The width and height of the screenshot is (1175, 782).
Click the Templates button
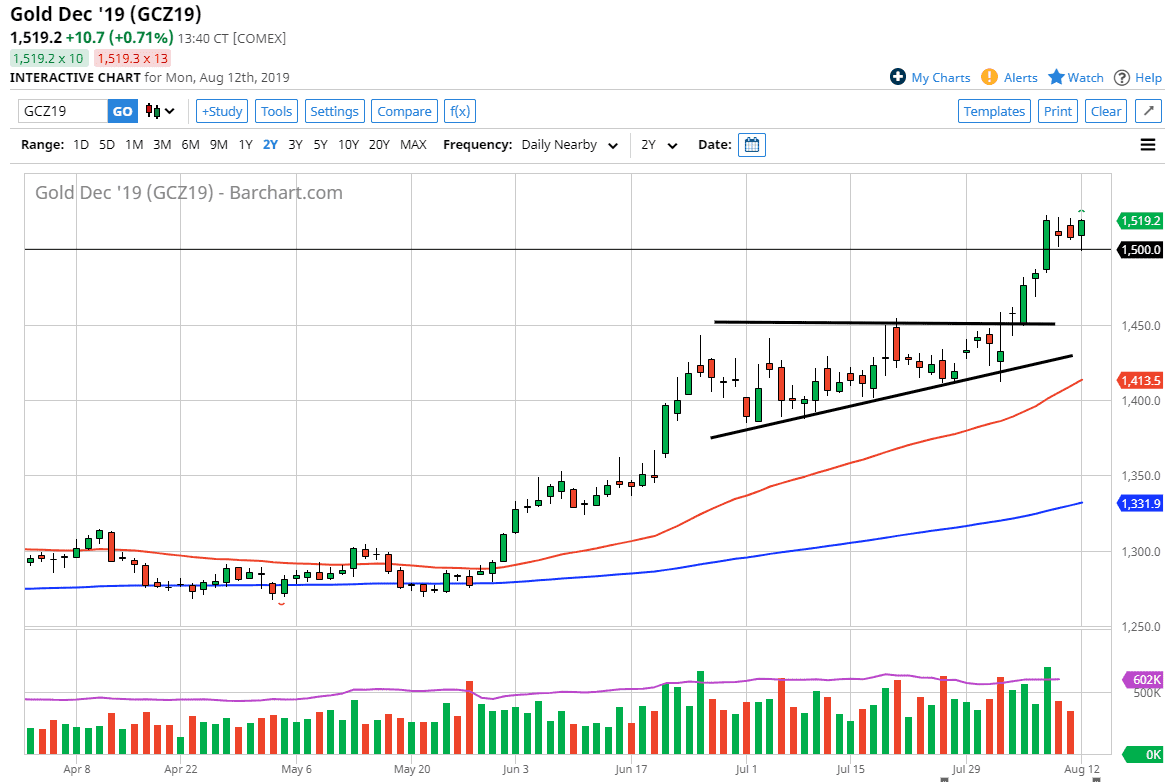click(994, 111)
